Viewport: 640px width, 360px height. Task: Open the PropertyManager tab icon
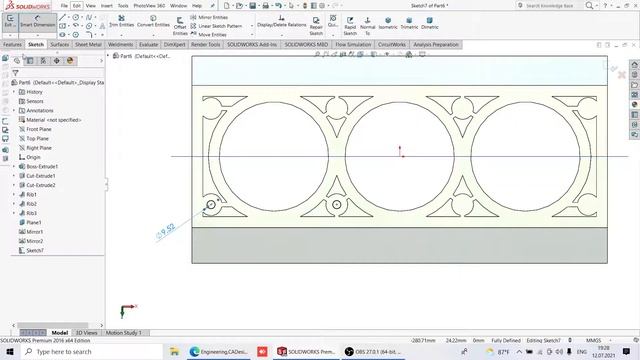click(30, 61)
